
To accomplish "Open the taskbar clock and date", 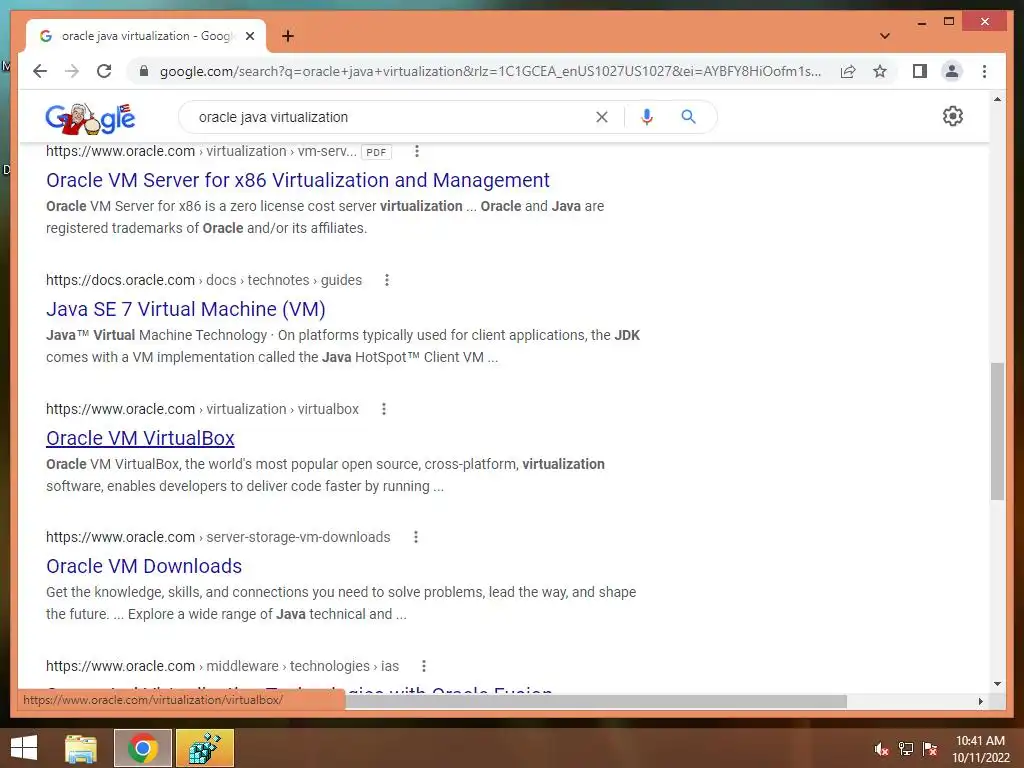I will point(980,749).
